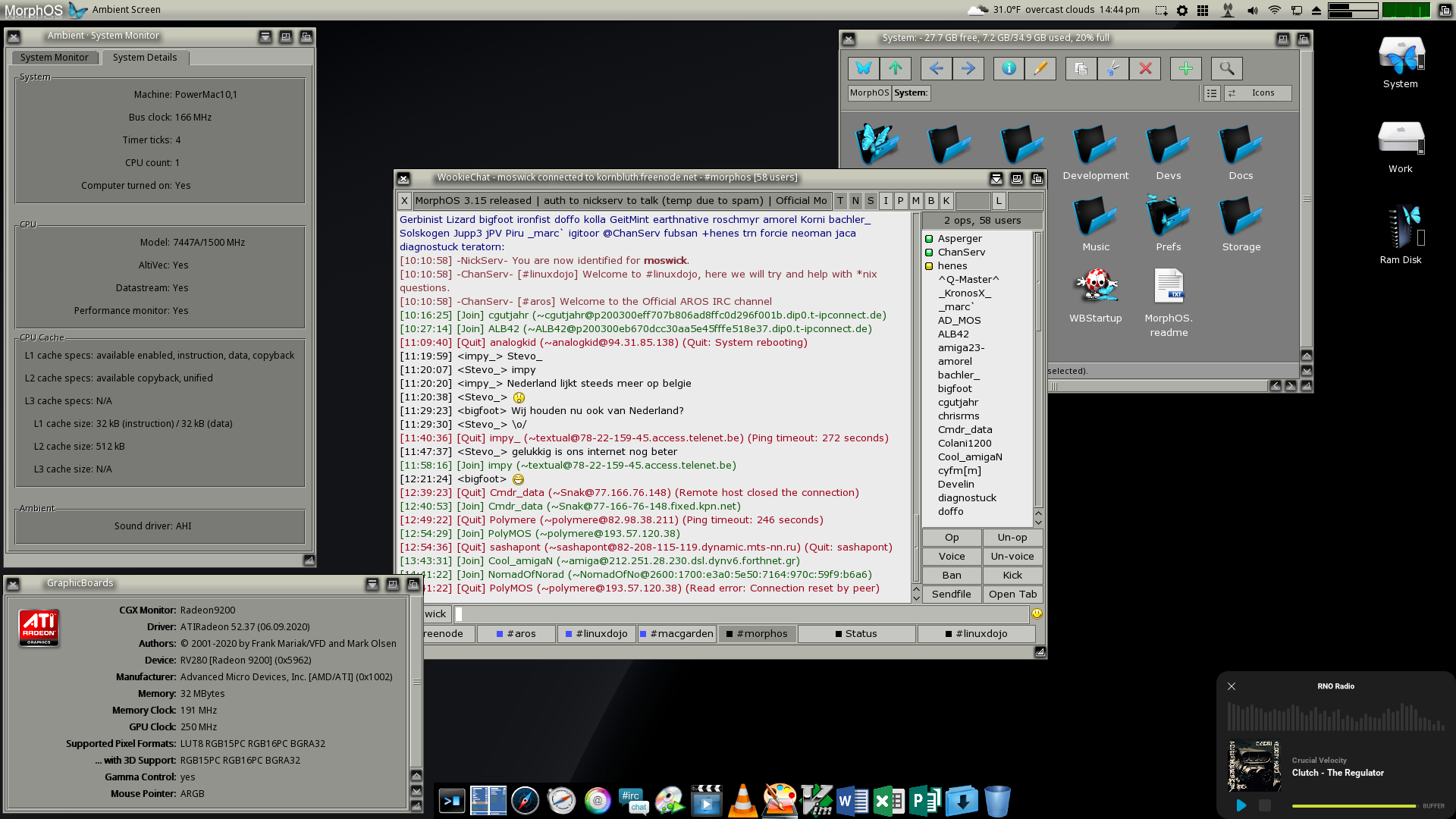This screenshot has height=819, width=1456.
Task: Click the Un-voice button
Action: (1012, 557)
